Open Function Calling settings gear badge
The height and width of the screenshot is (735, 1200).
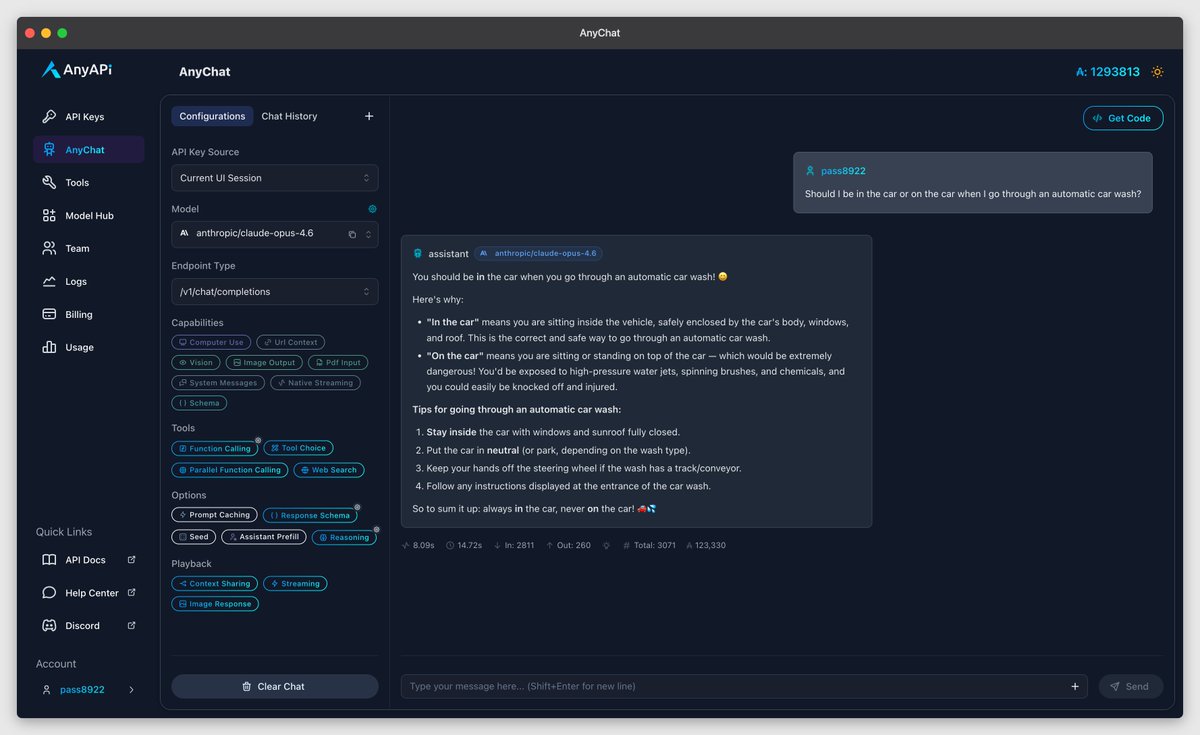point(257,440)
